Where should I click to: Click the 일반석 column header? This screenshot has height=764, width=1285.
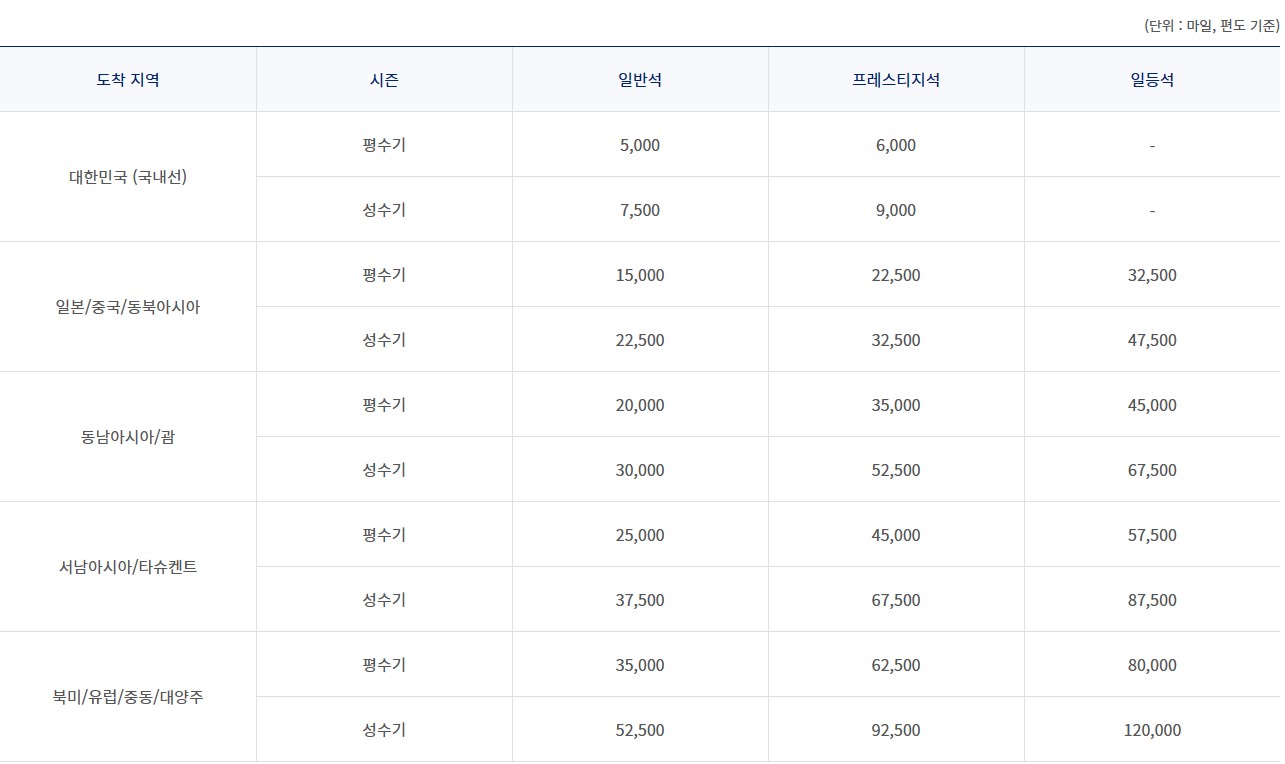click(x=639, y=80)
